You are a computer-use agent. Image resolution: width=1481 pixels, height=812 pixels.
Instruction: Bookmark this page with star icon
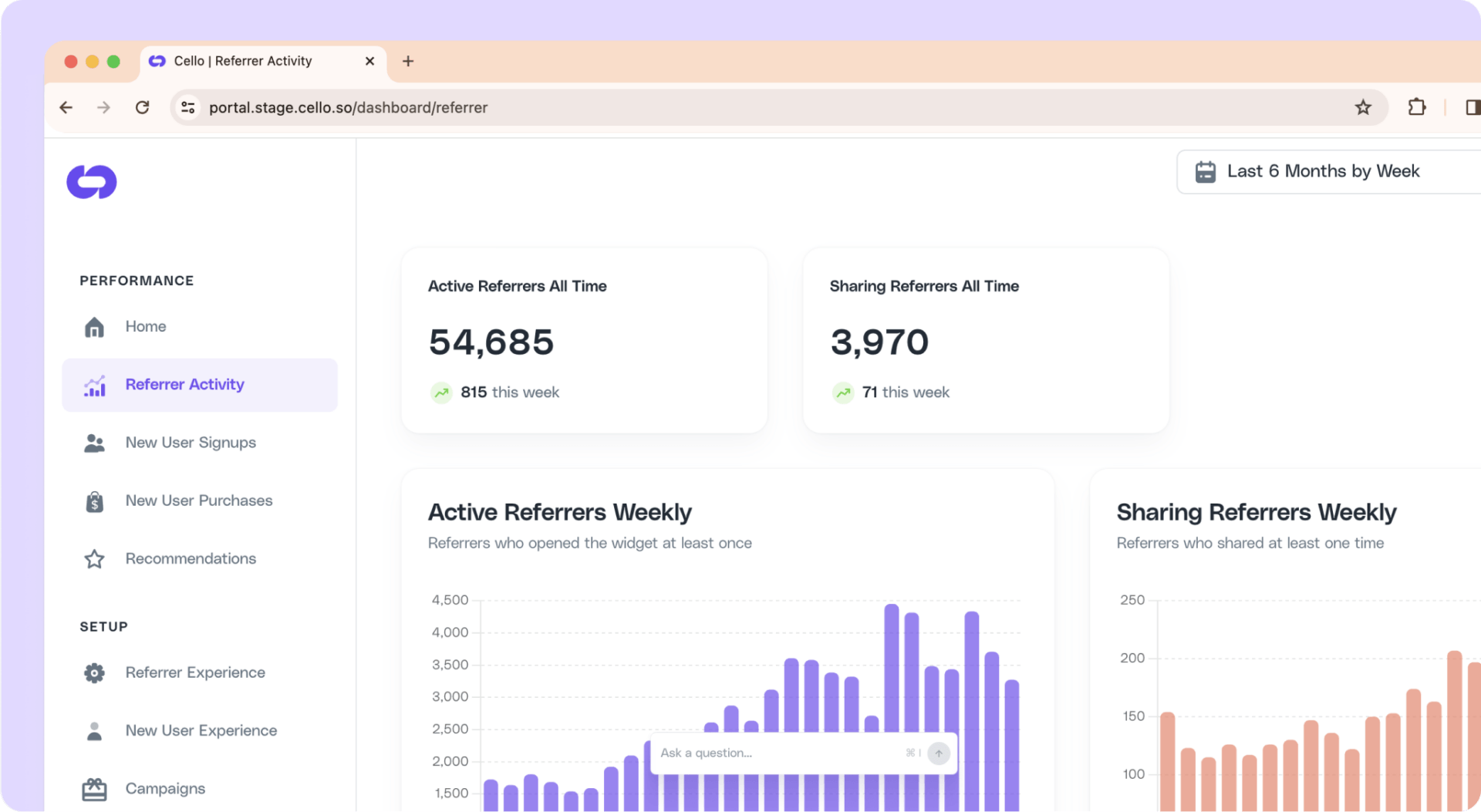(1363, 107)
